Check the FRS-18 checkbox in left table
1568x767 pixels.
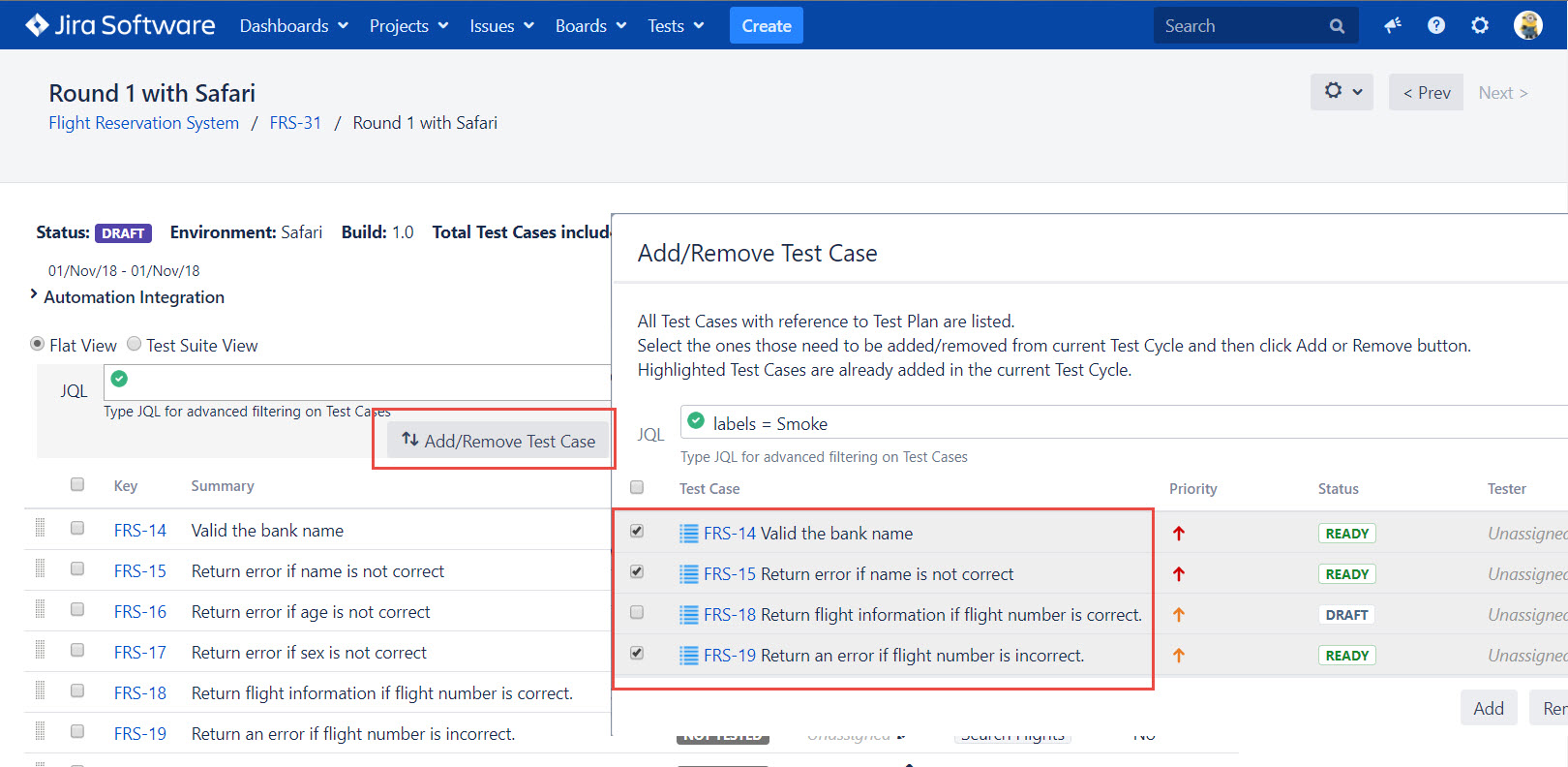pos(77,690)
